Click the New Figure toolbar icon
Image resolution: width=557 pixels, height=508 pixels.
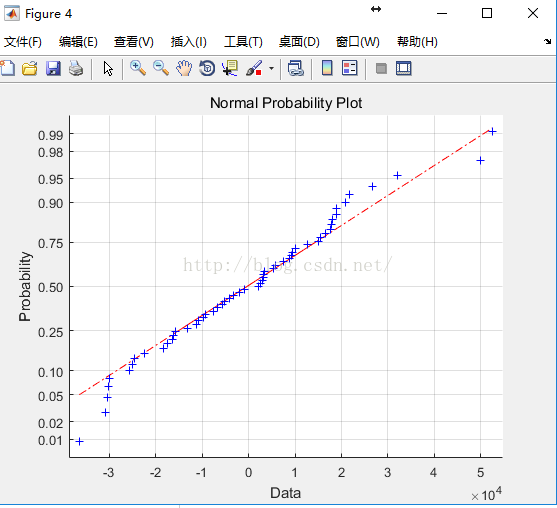pos(7,68)
